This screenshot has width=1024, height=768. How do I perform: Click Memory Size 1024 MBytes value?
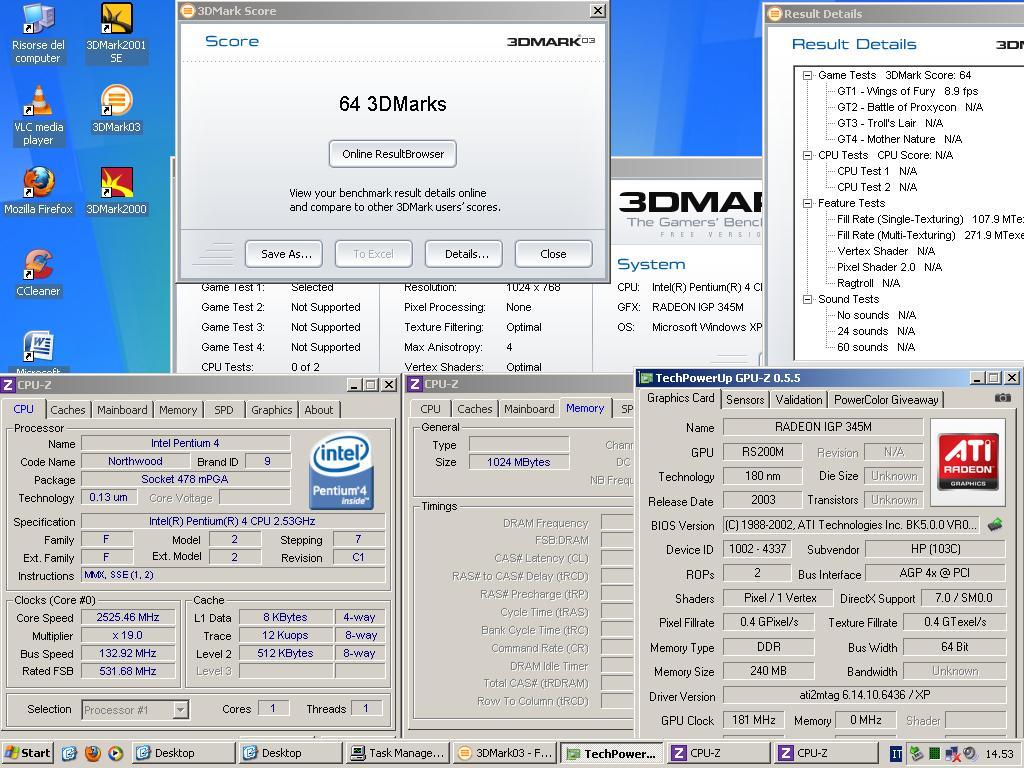point(519,462)
